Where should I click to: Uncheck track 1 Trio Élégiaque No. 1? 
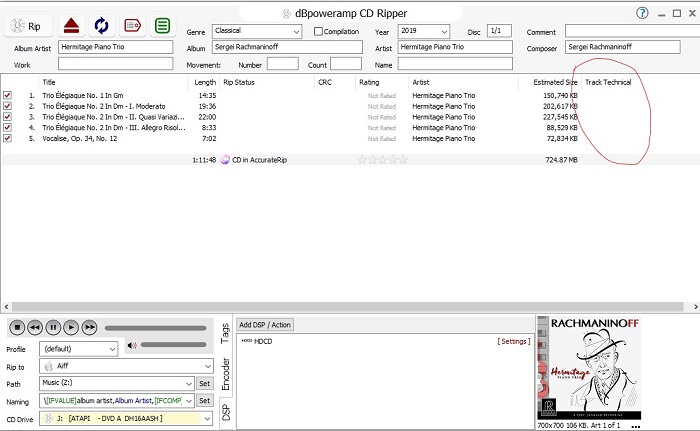click(8, 95)
